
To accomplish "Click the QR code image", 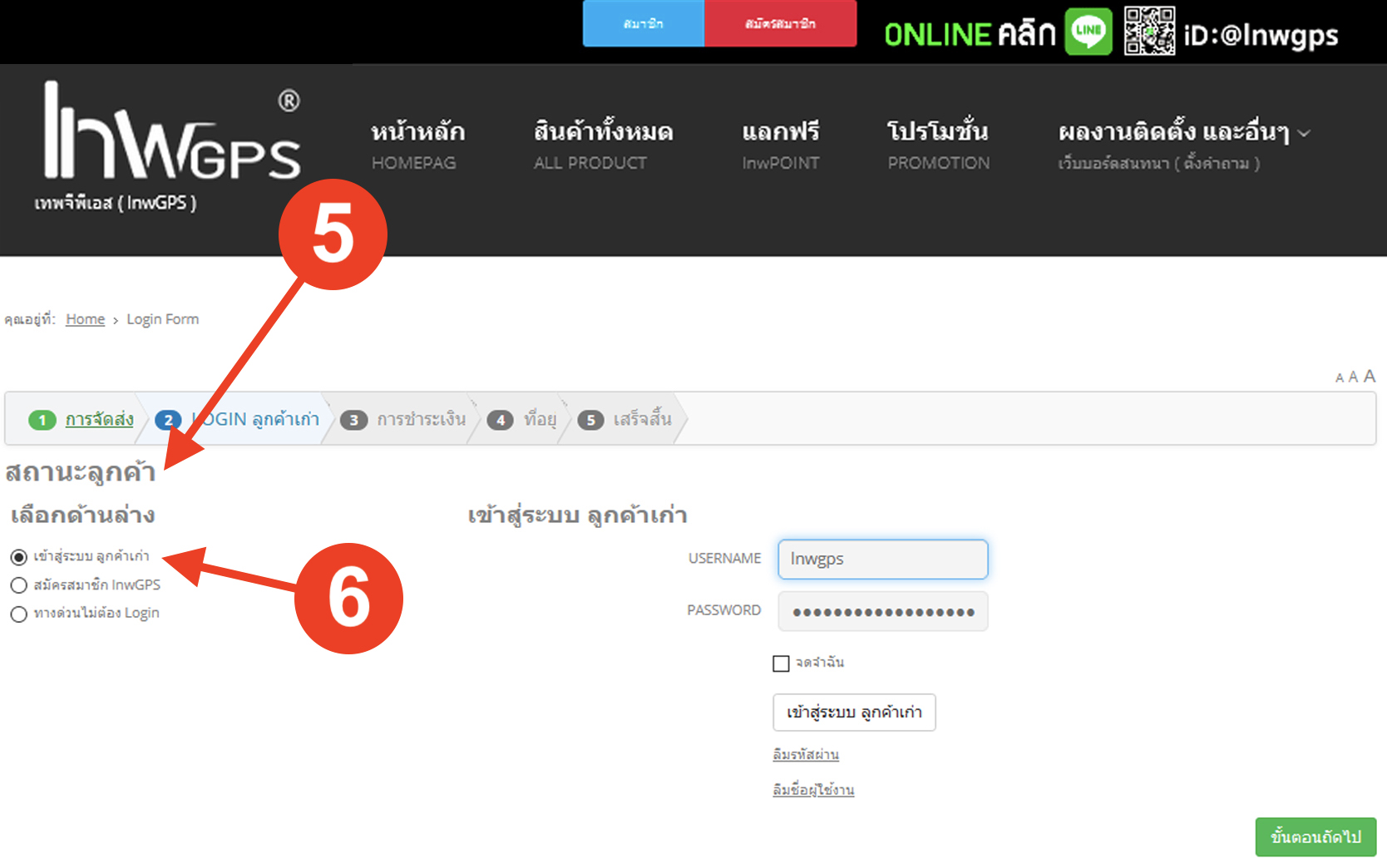I will [x=1149, y=32].
